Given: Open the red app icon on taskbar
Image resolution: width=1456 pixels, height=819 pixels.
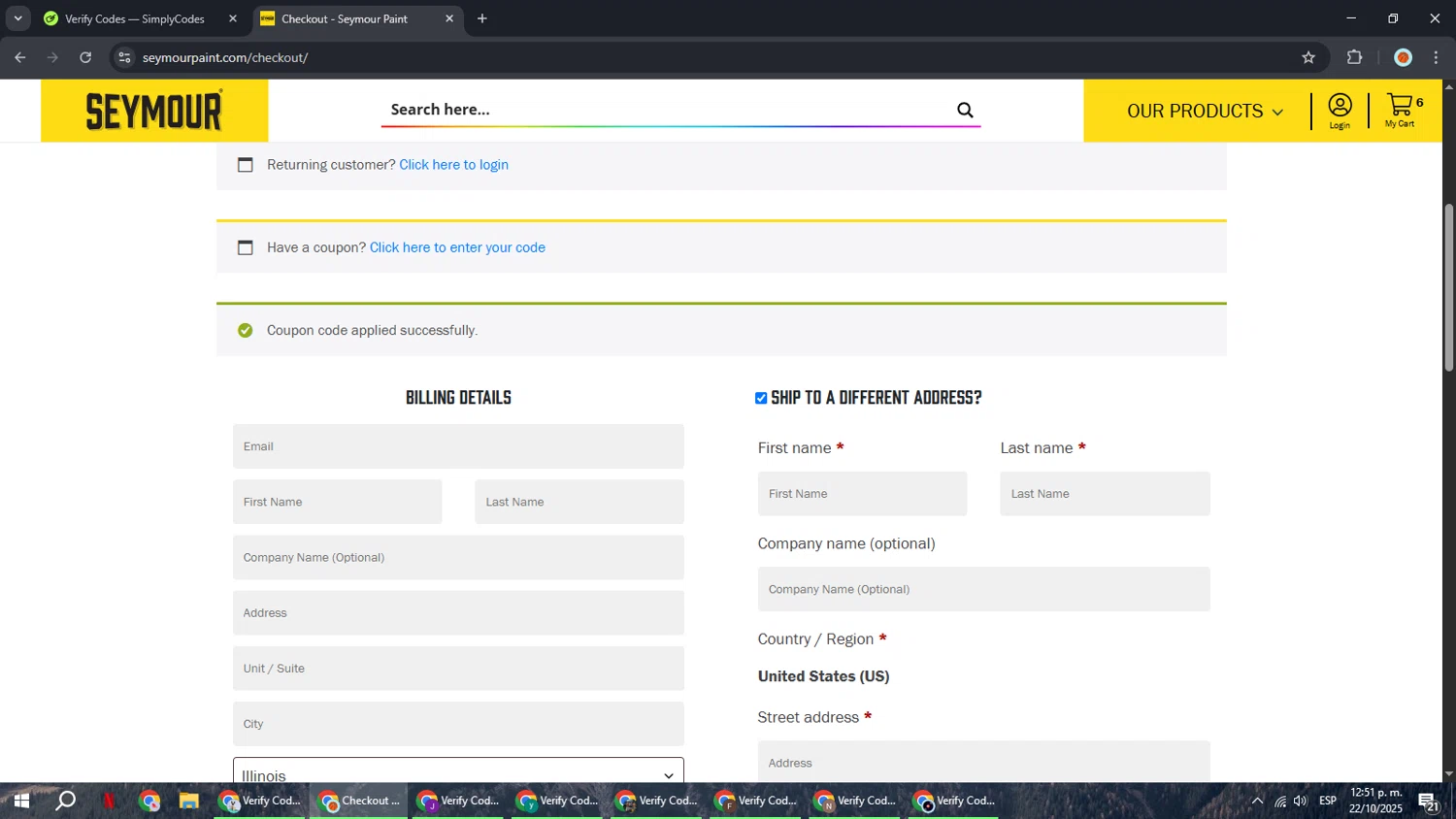Looking at the screenshot, I should (x=109, y=801).
